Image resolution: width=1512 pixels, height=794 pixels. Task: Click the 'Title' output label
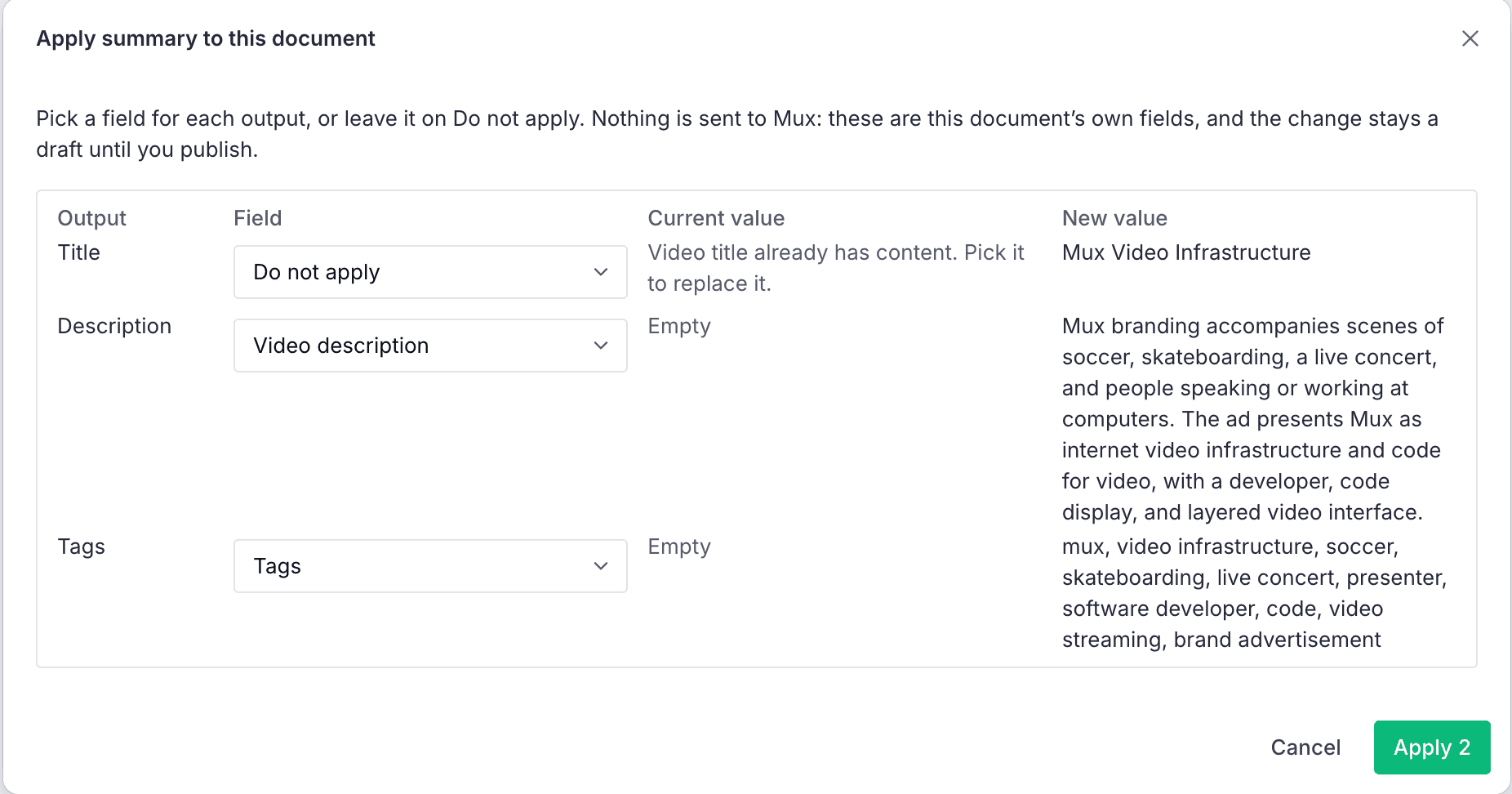[79, 253]
